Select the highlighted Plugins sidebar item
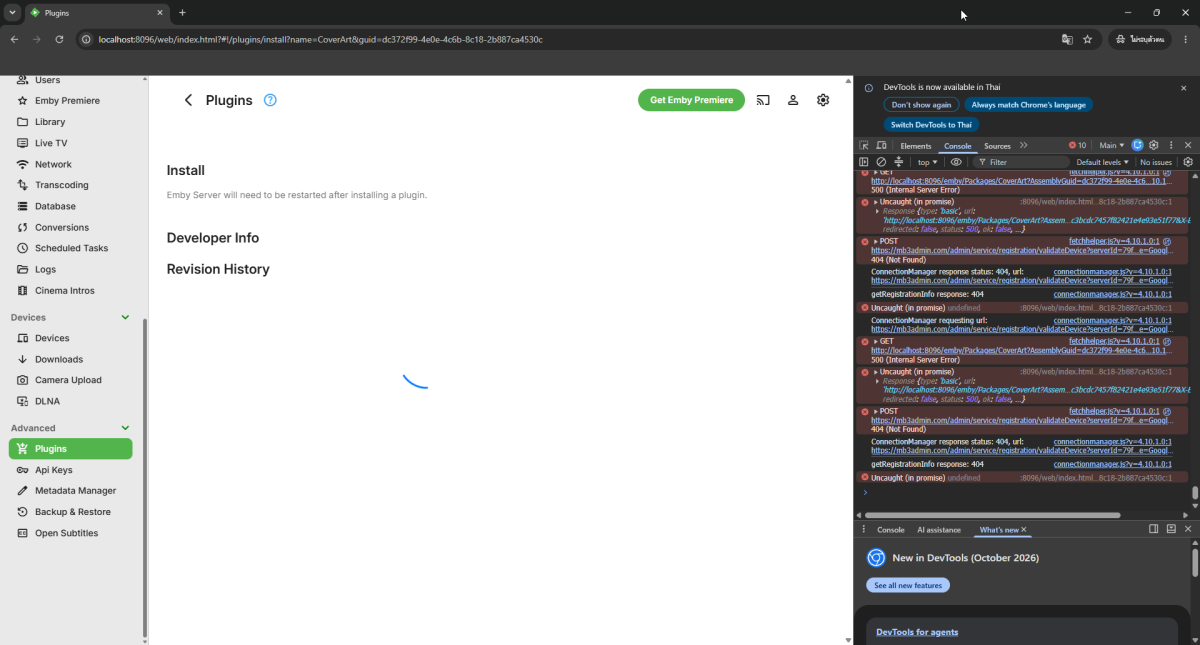 (70, 449)
